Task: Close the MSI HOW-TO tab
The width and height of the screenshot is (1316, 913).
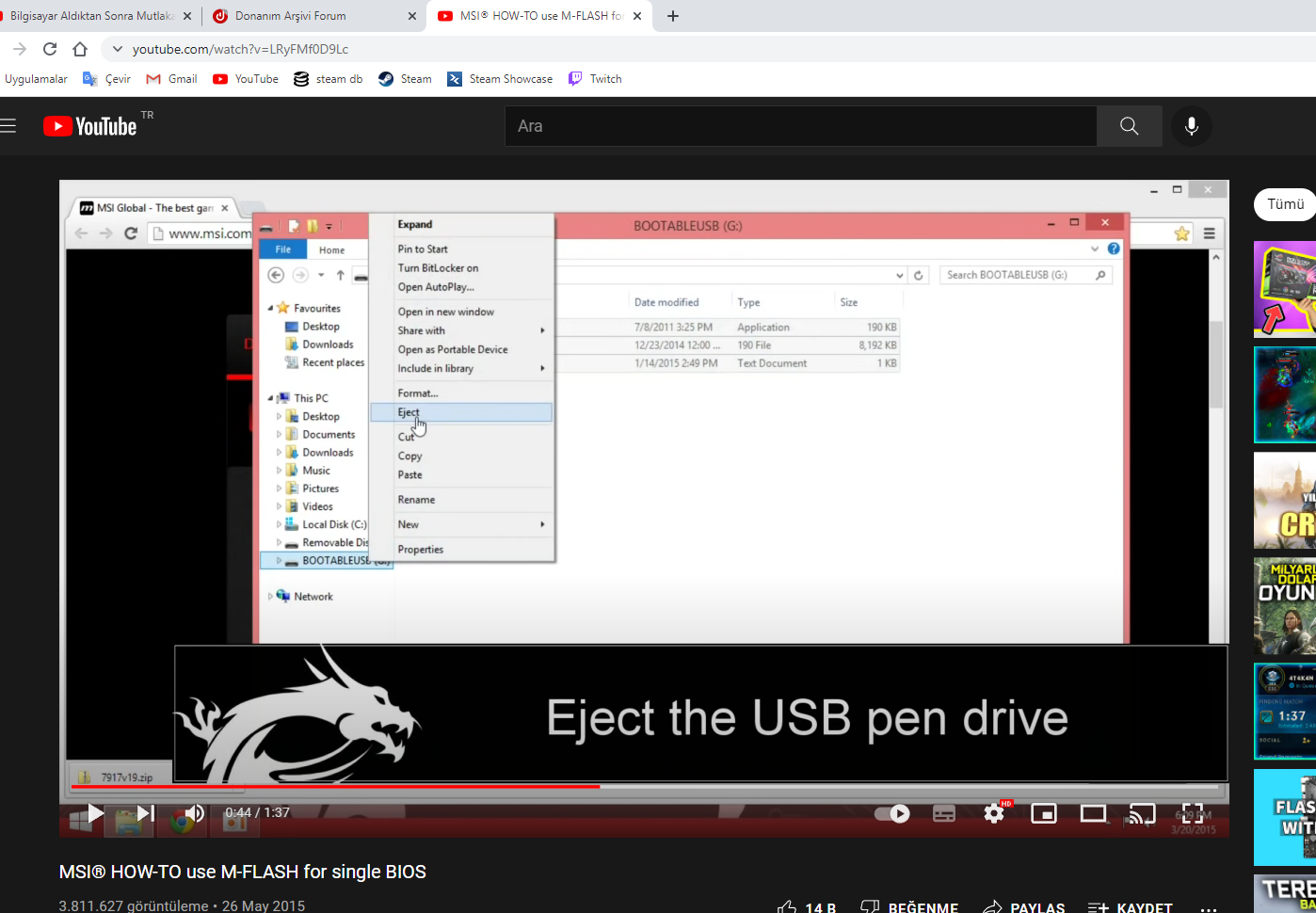Action: [637, 16]
